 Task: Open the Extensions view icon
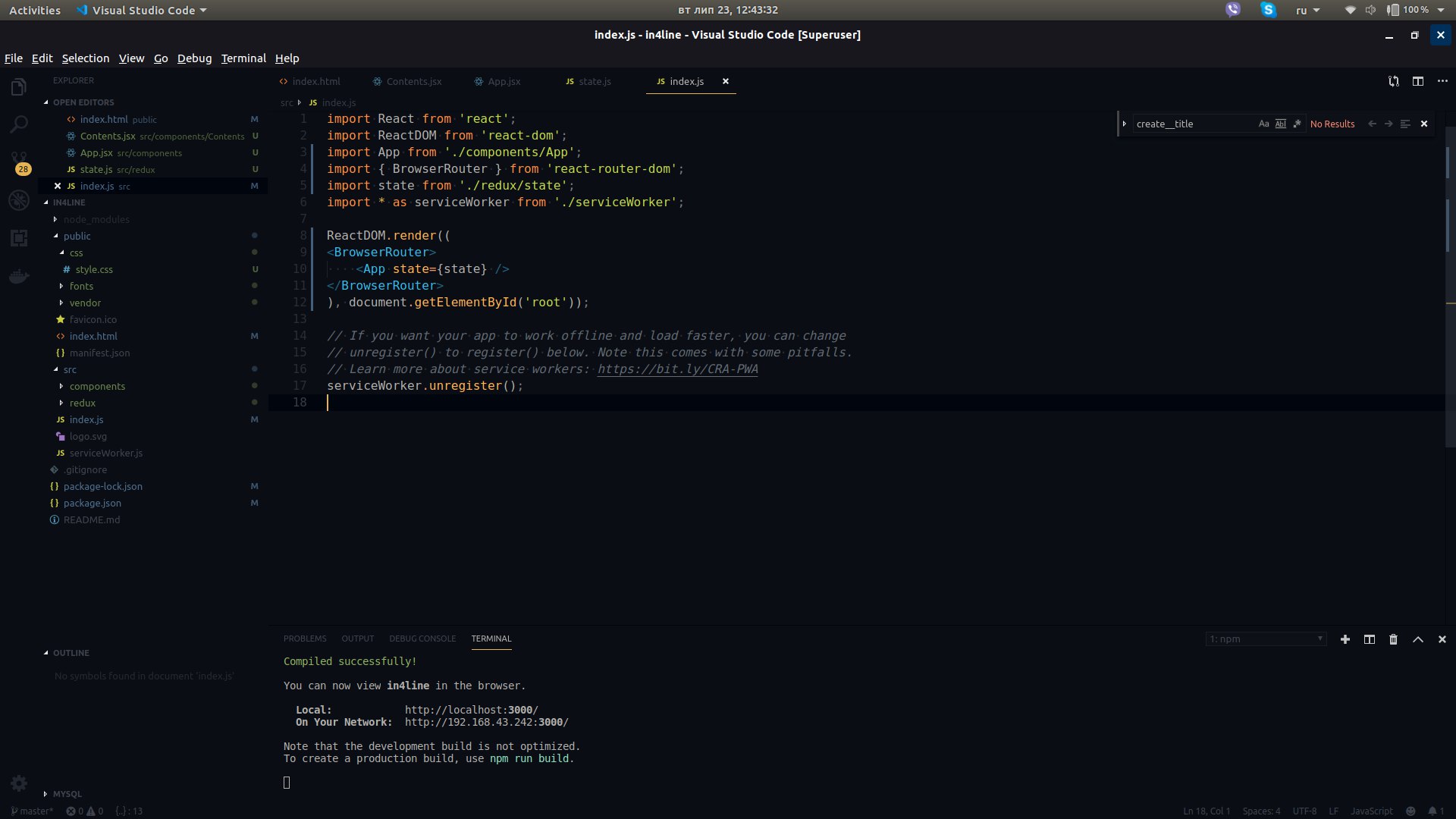tap(19, 238)
